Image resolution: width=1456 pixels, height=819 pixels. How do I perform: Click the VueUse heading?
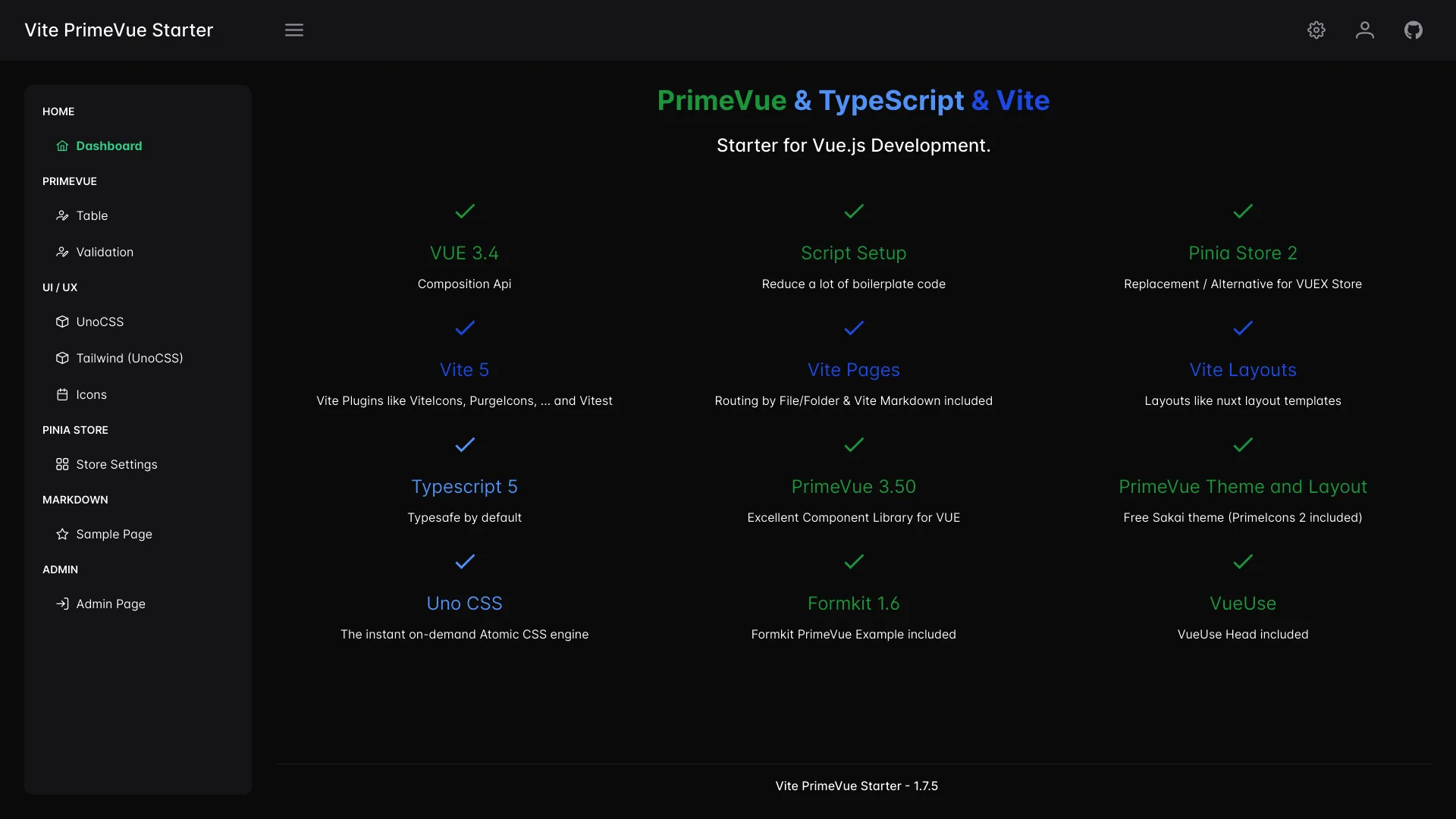1243,604
